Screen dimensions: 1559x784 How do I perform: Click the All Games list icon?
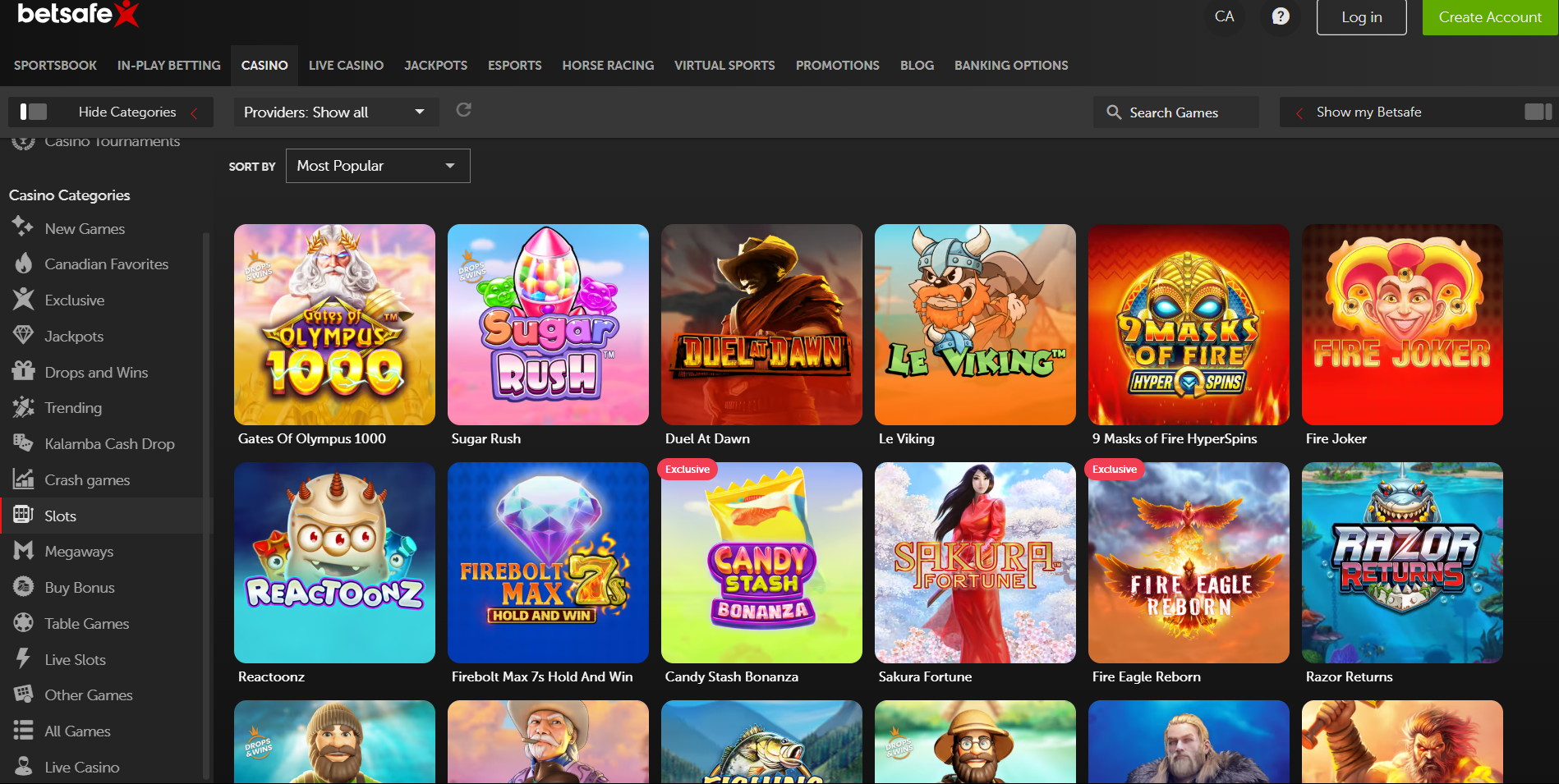(x=23, y=731)
